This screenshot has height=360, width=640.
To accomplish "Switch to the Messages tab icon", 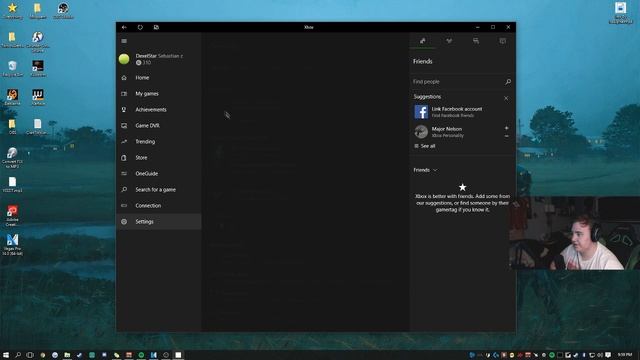I will click(476, 41).
